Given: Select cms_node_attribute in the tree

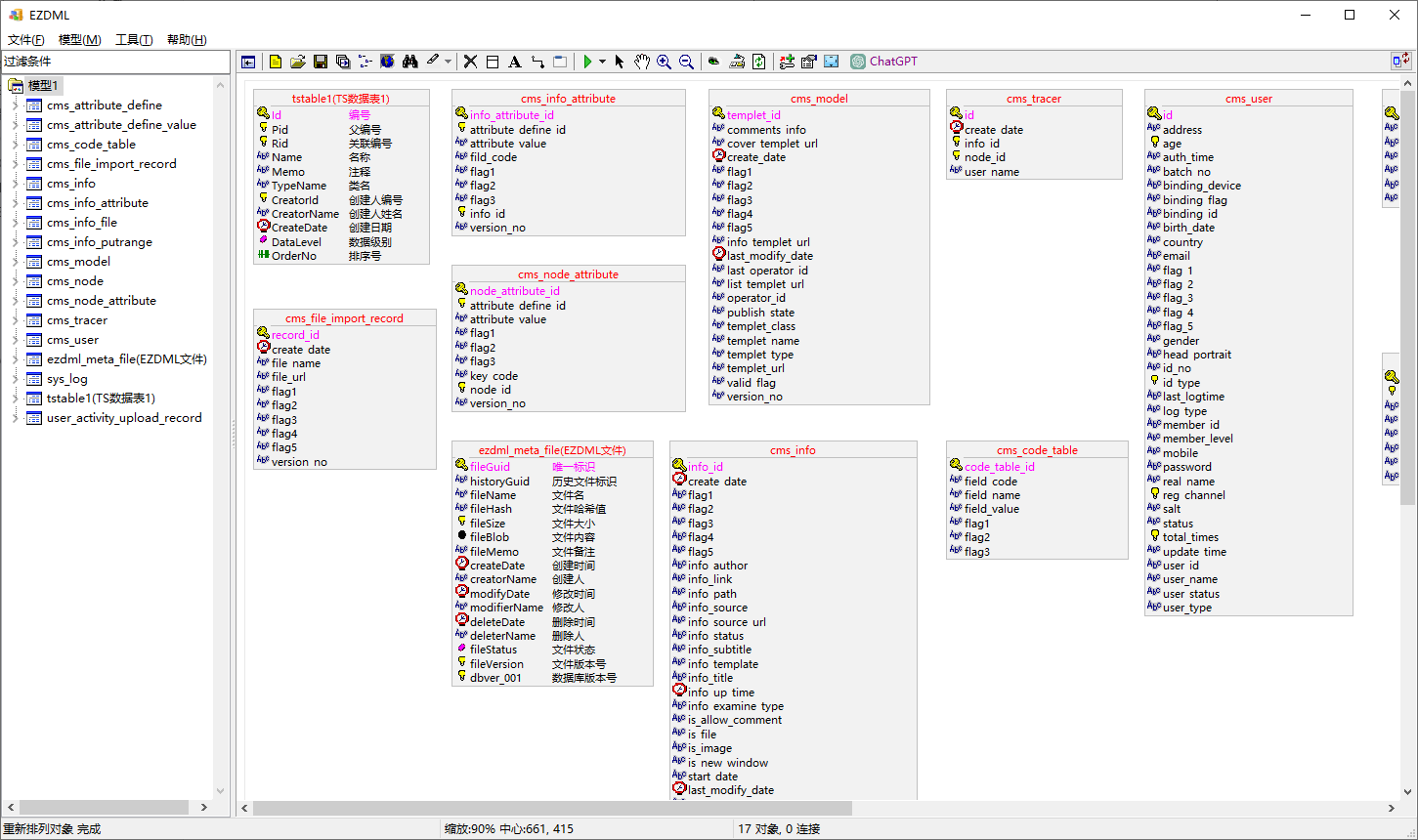Looking at the screenshot, I should point(102,301).
